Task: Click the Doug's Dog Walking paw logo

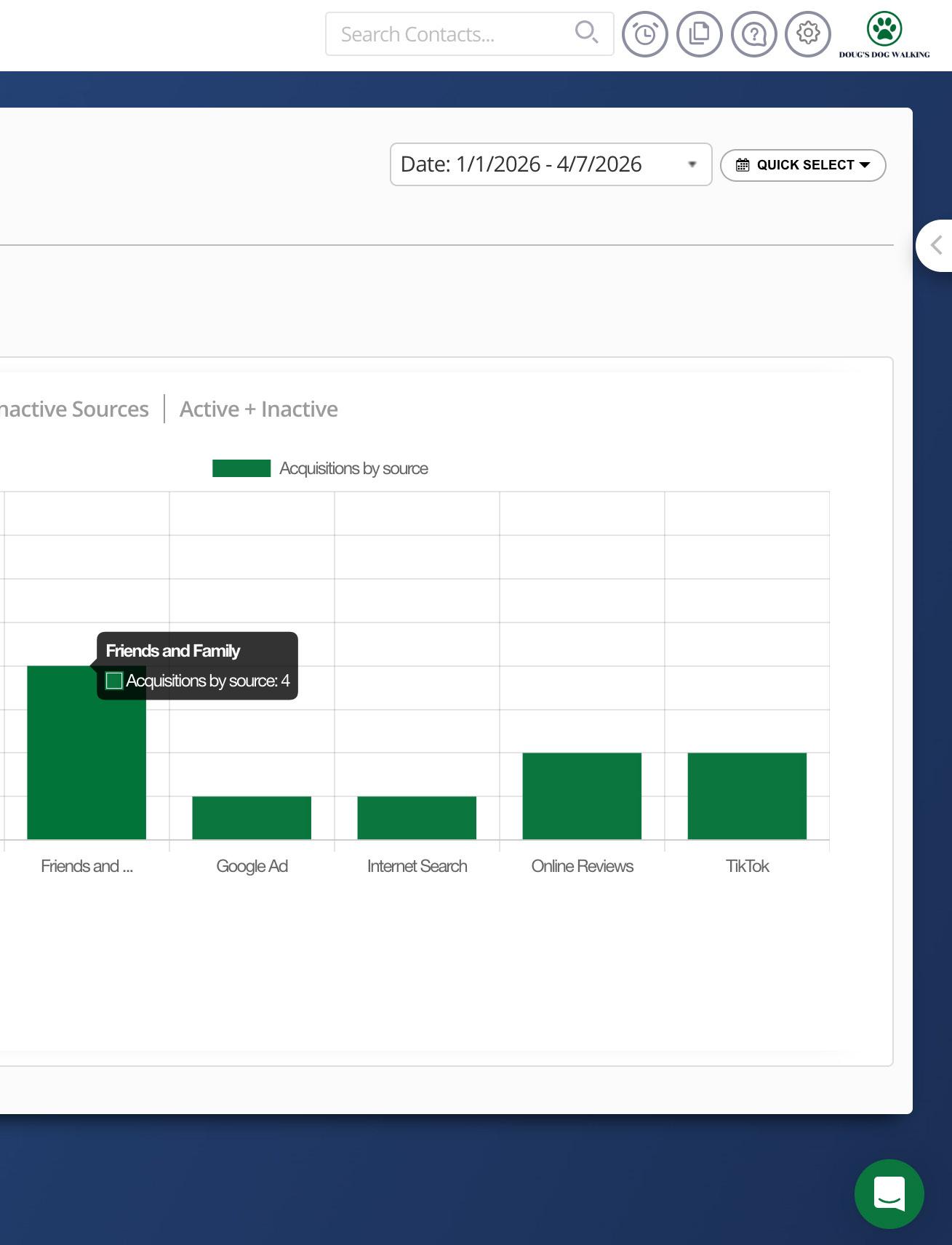Action: [x=884, y=34]
